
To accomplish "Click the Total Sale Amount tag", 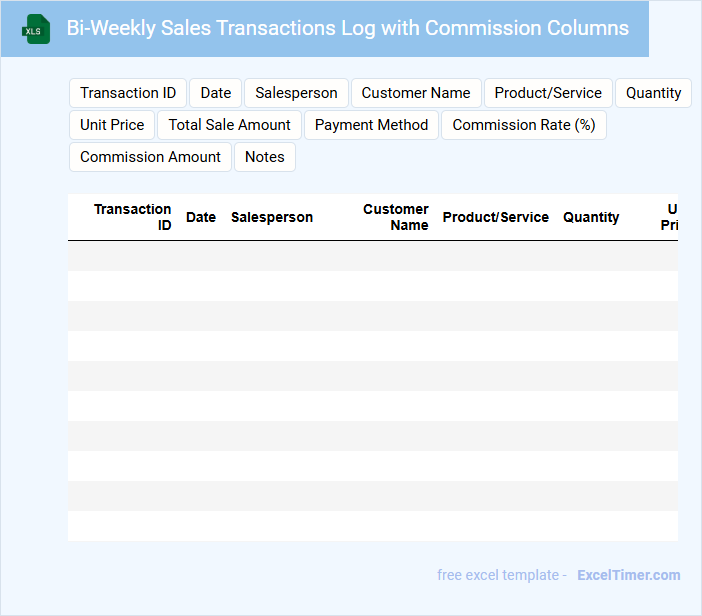I will point(229,125).
